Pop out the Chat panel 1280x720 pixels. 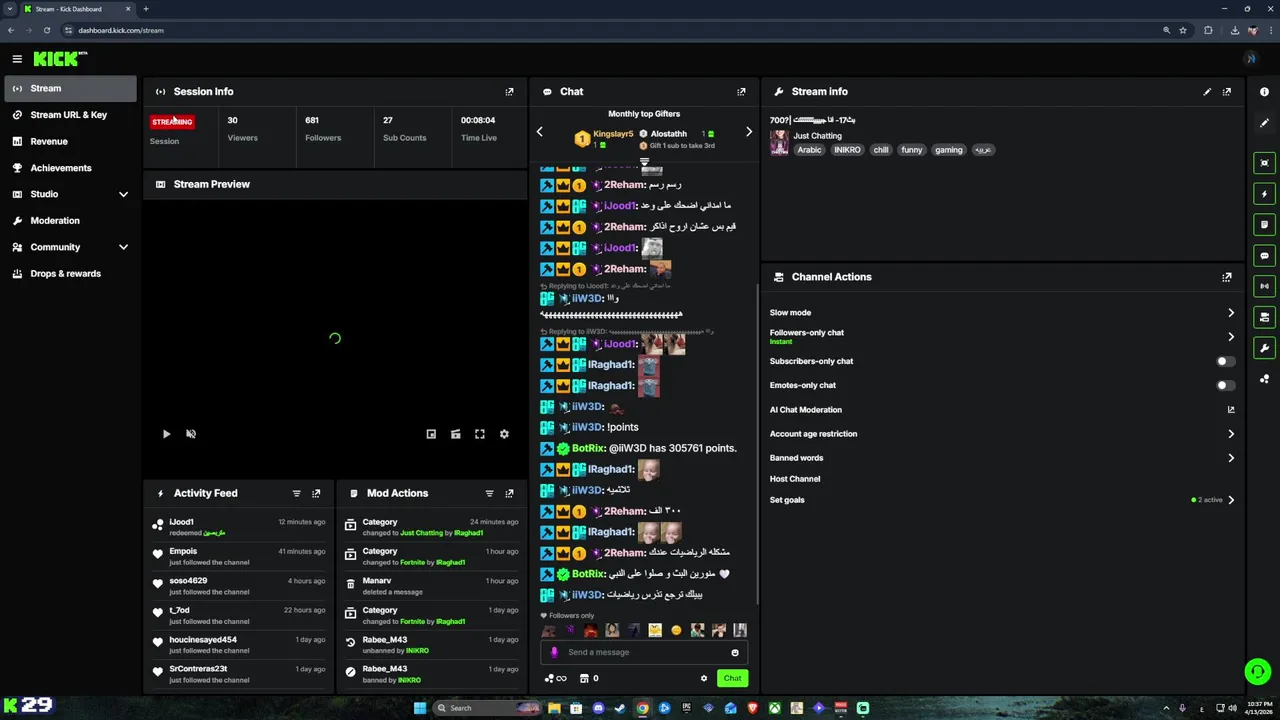tap(741, 92)
